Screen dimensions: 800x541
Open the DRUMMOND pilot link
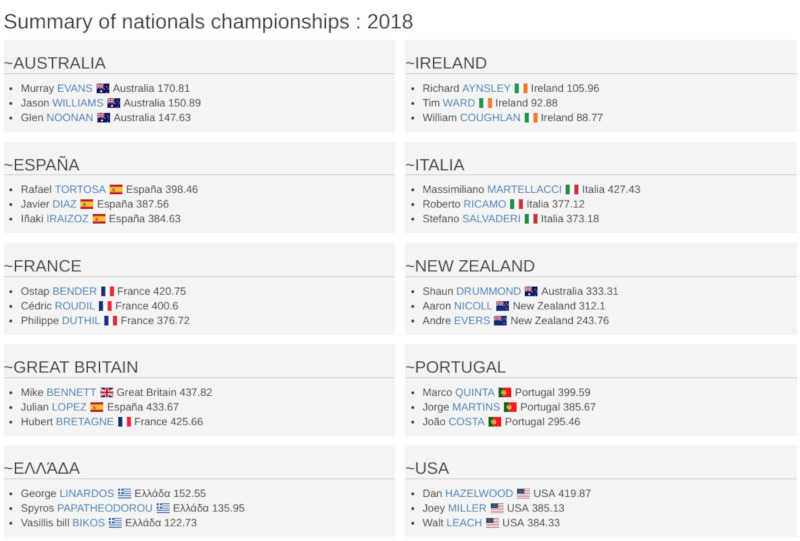pos(488,291)
